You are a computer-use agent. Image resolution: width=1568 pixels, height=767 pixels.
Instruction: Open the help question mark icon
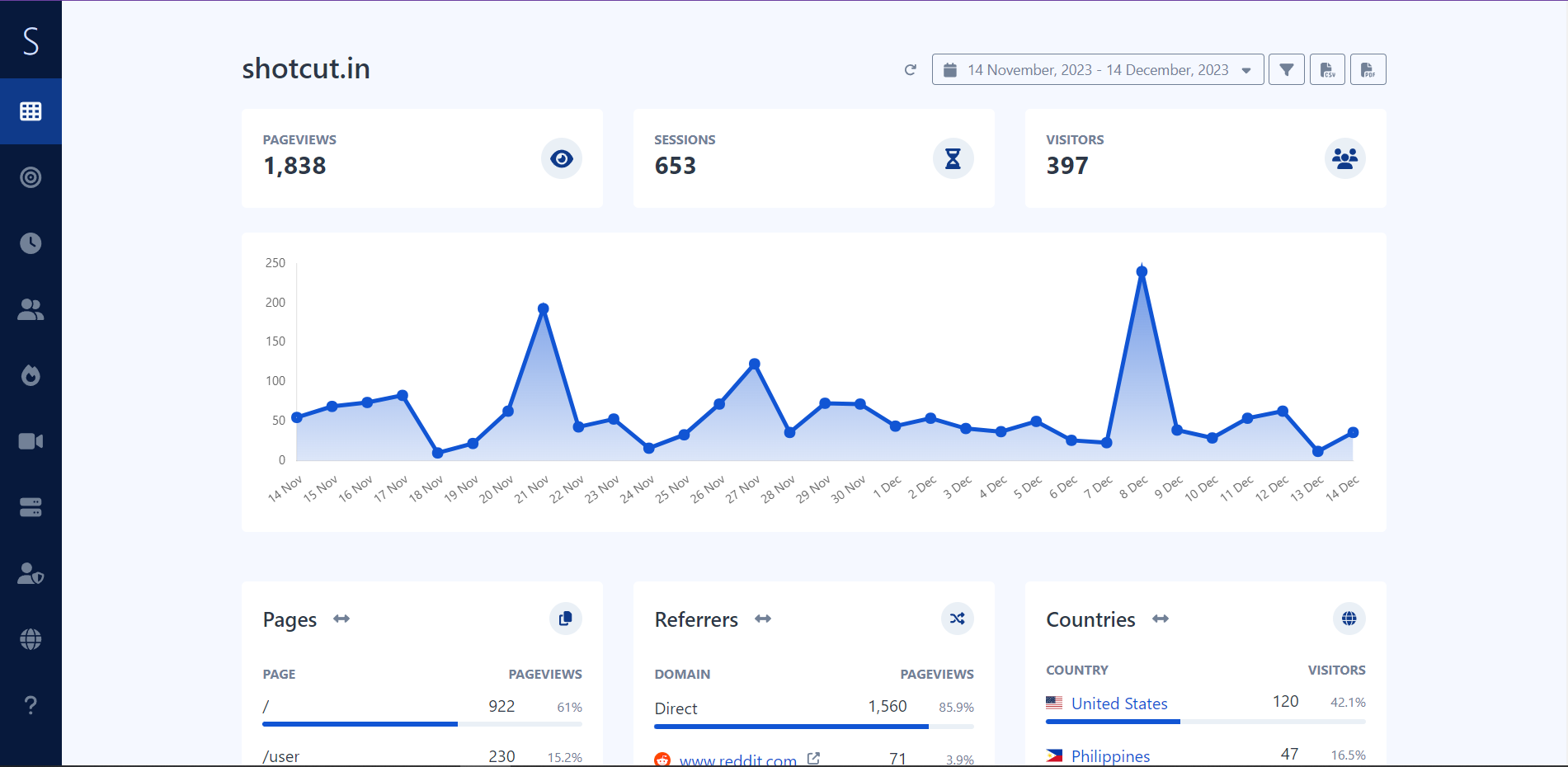(31, 705)
